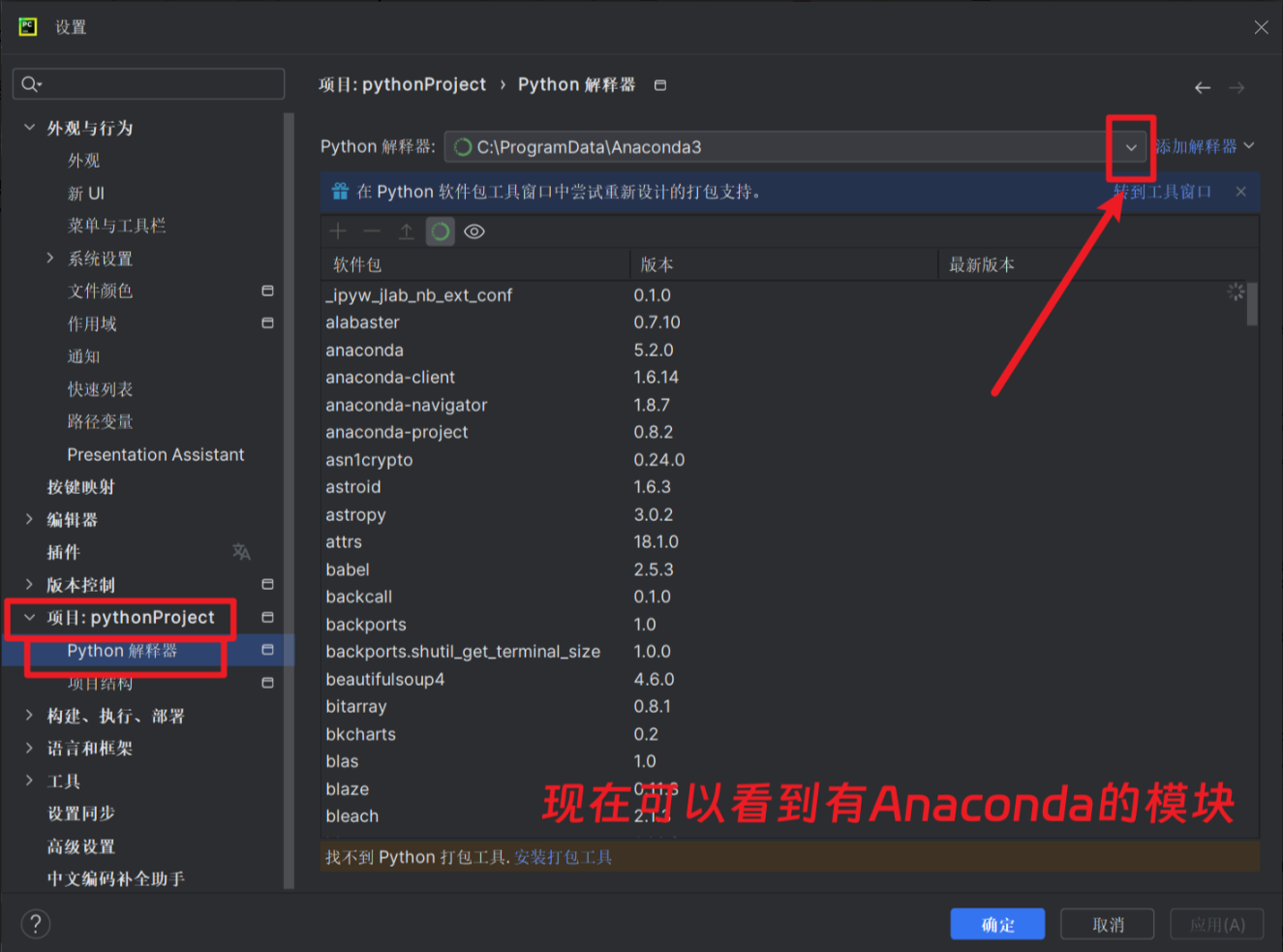Screen dimensions: 1283x952
Task: Toggle the eye icon to show early releases
Action: click(x=473, y=230)
